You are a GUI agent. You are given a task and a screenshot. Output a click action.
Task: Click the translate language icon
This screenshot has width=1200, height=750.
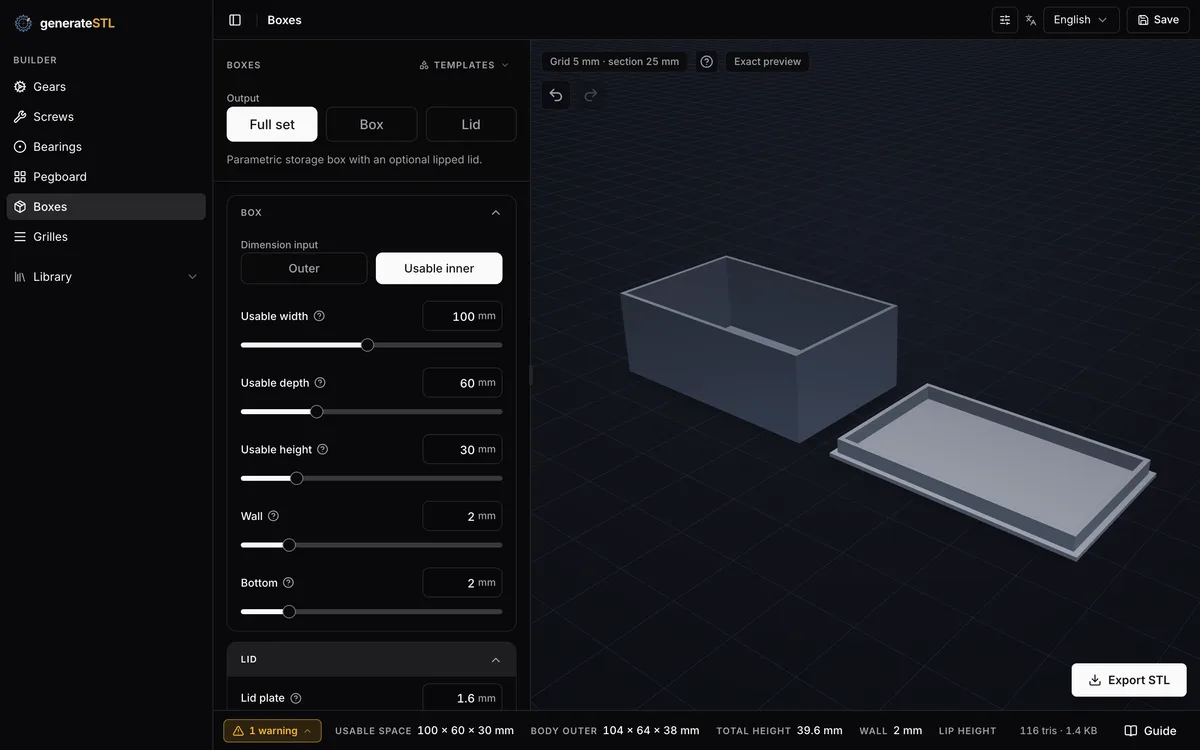(1031, 20)
